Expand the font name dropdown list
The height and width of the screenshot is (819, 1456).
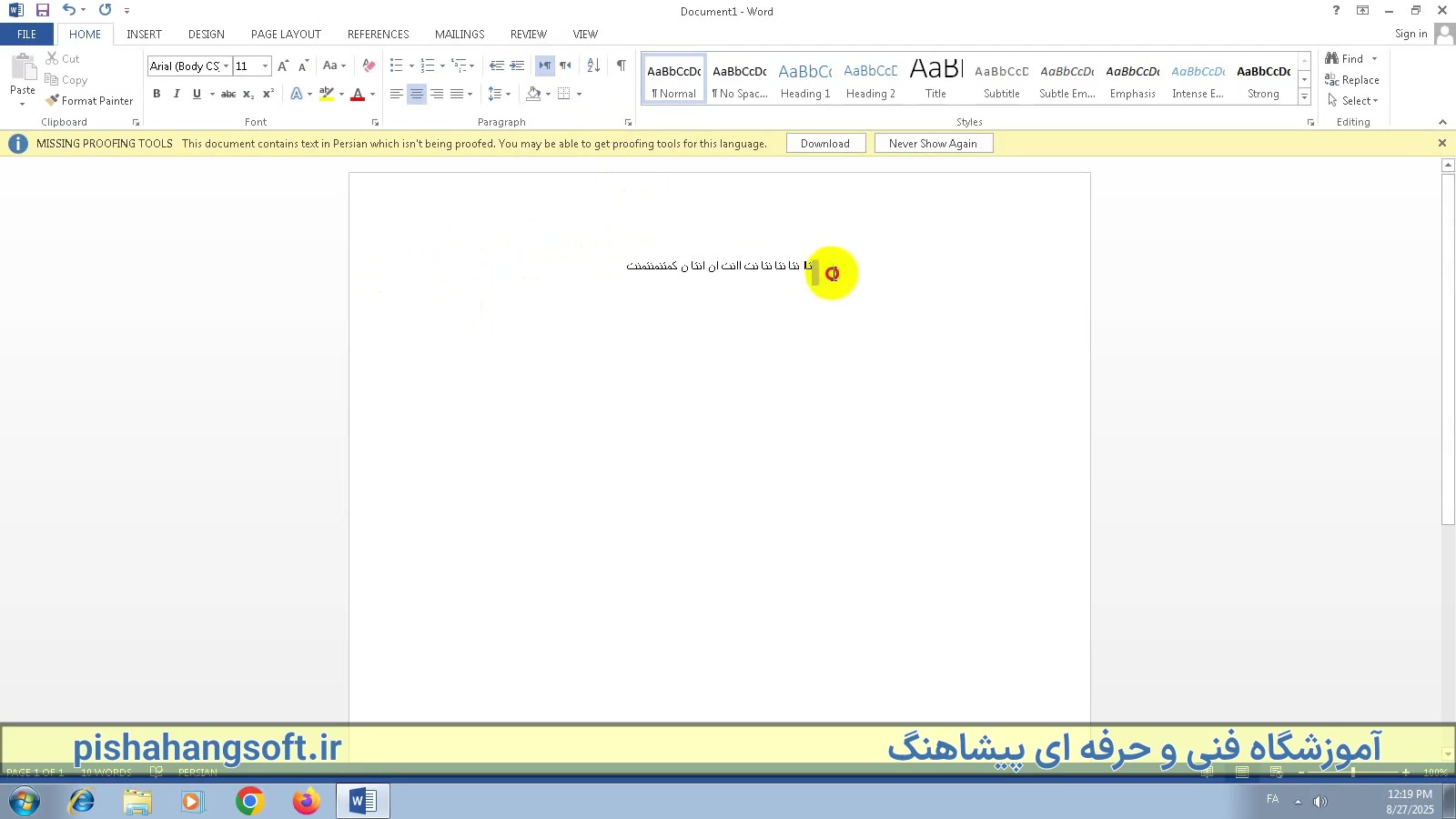(x=226, y=66)
